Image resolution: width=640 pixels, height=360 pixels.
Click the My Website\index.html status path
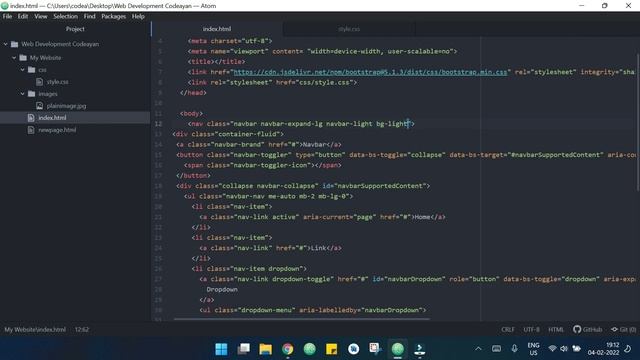(x=35, y=329)
